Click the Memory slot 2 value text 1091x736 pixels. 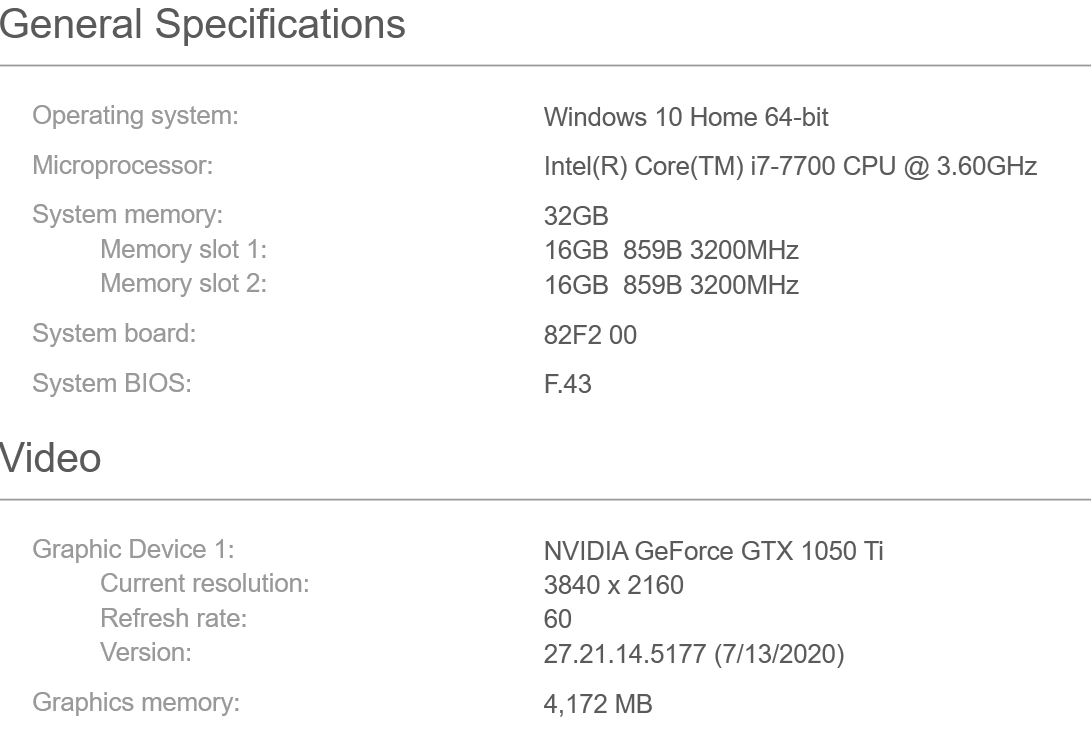671,285
